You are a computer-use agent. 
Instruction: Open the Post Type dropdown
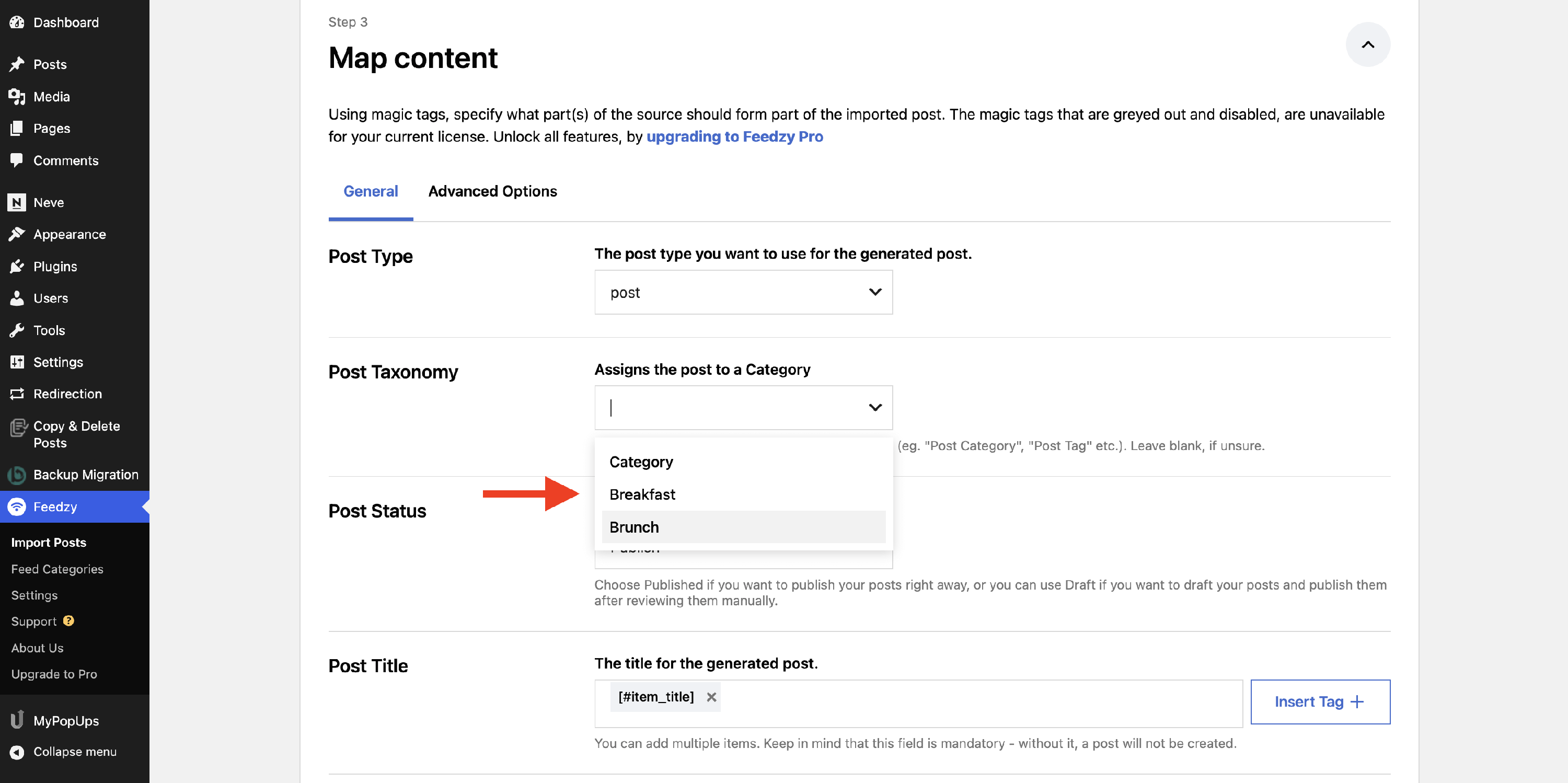point(743,292)
